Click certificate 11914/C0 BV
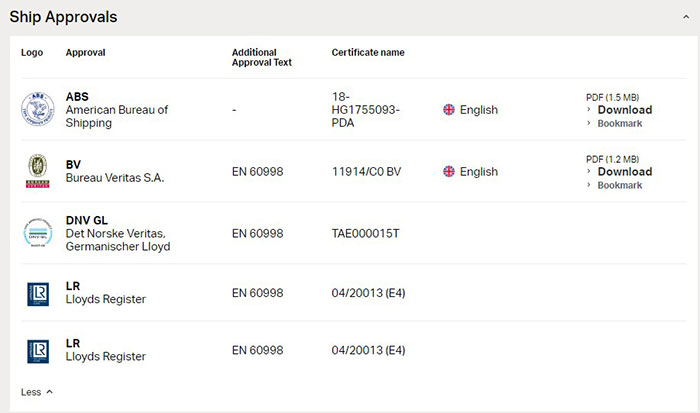 pyautogui.click(x=366, y=171)
